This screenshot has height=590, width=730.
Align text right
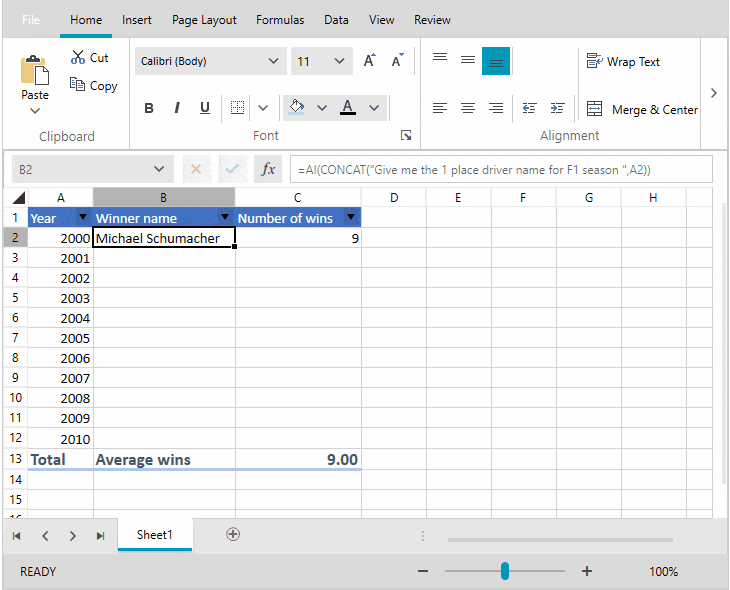pos(496,109)
